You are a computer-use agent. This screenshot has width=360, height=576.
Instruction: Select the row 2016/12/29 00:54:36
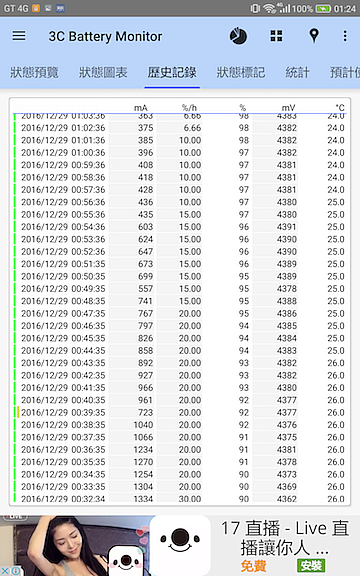[x=180, y=227]
